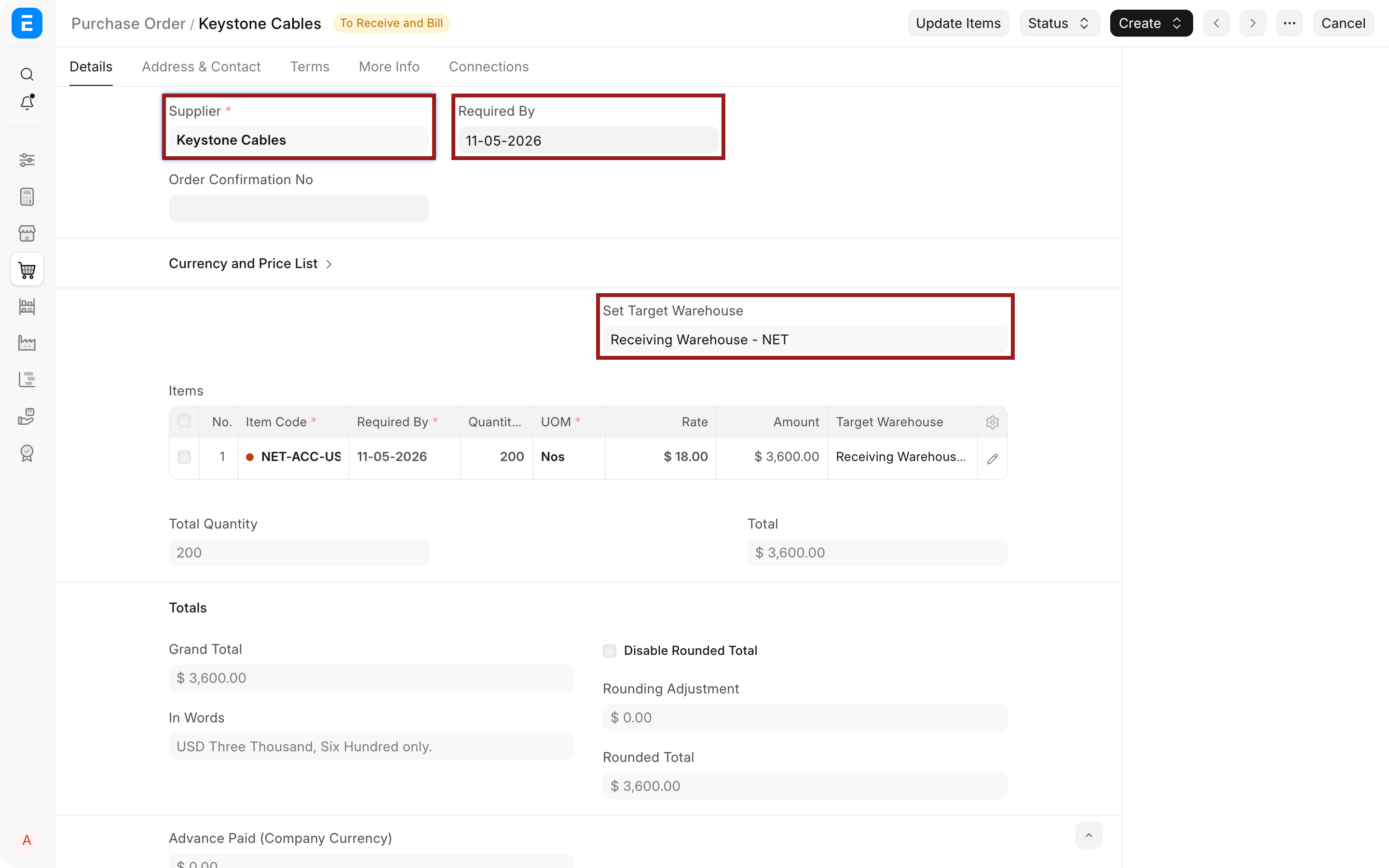Click the NET-ACC-US item code cell

coord(293,457)
